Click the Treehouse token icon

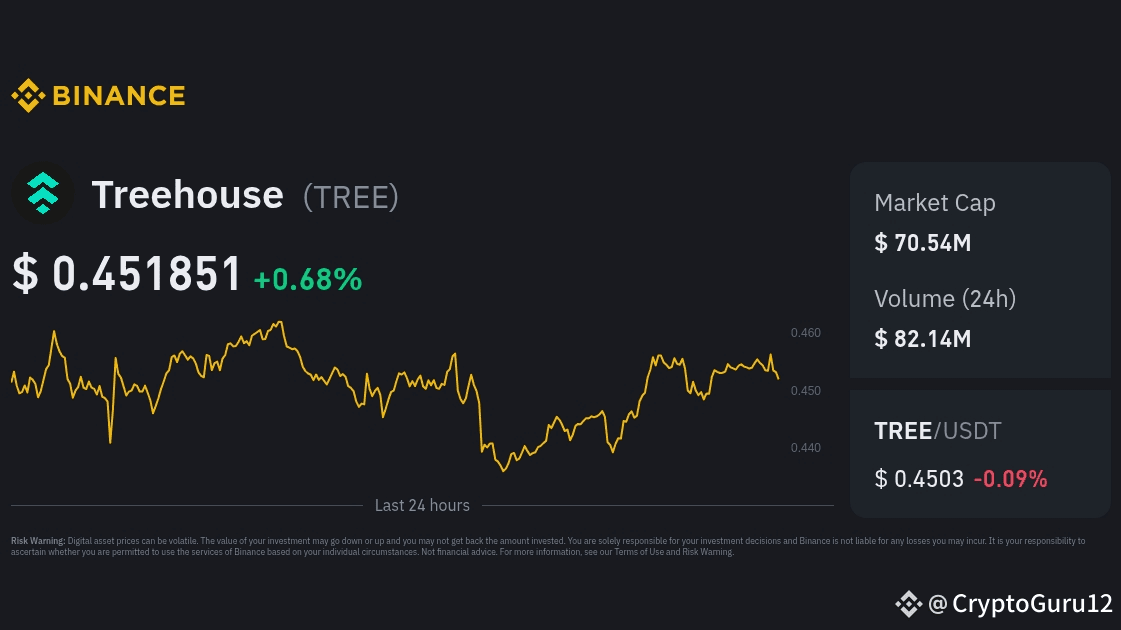pos(43,193)
